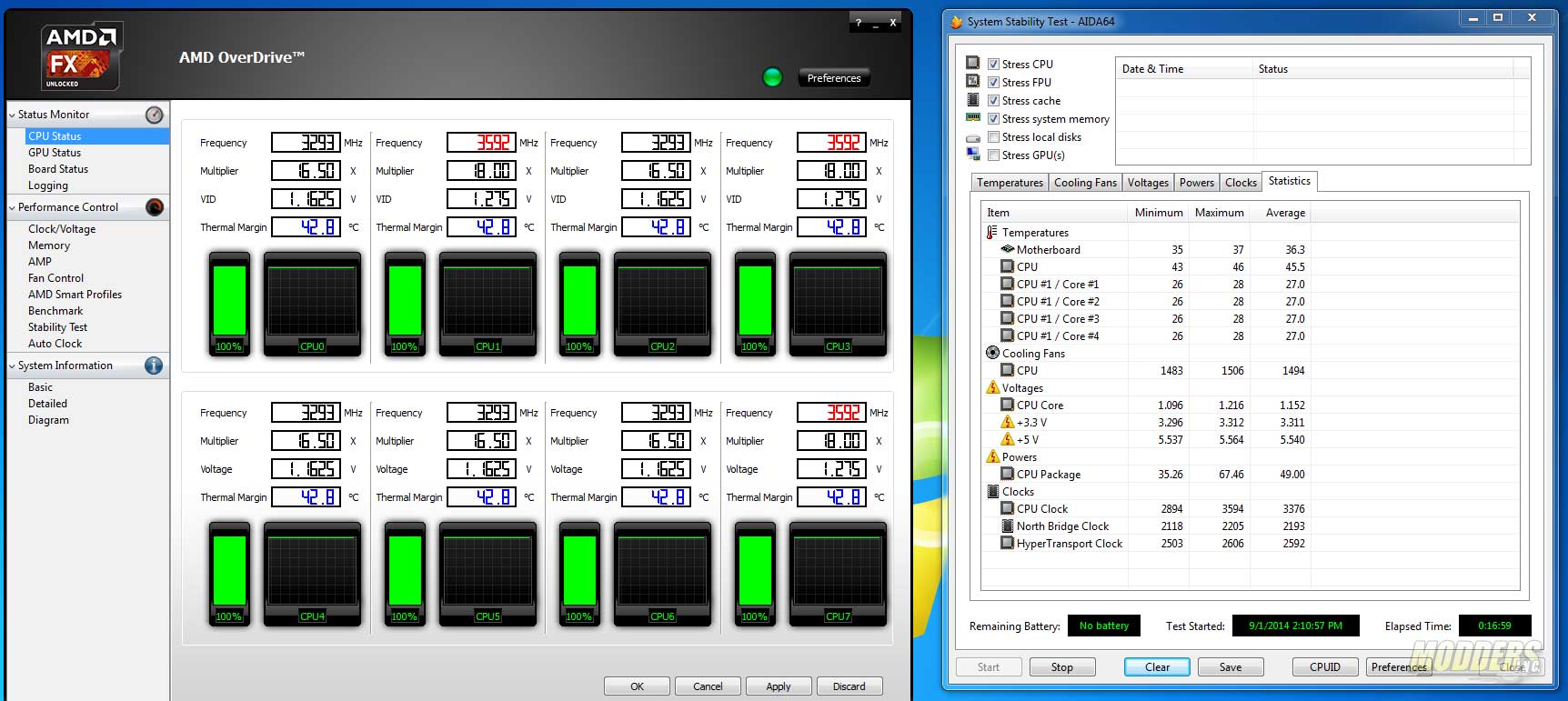Image resolution: width=1568 pixels, height=701 pixels.
Task: Uncheck the Stress FPU checkbox
Action: (x=993, y=83)
